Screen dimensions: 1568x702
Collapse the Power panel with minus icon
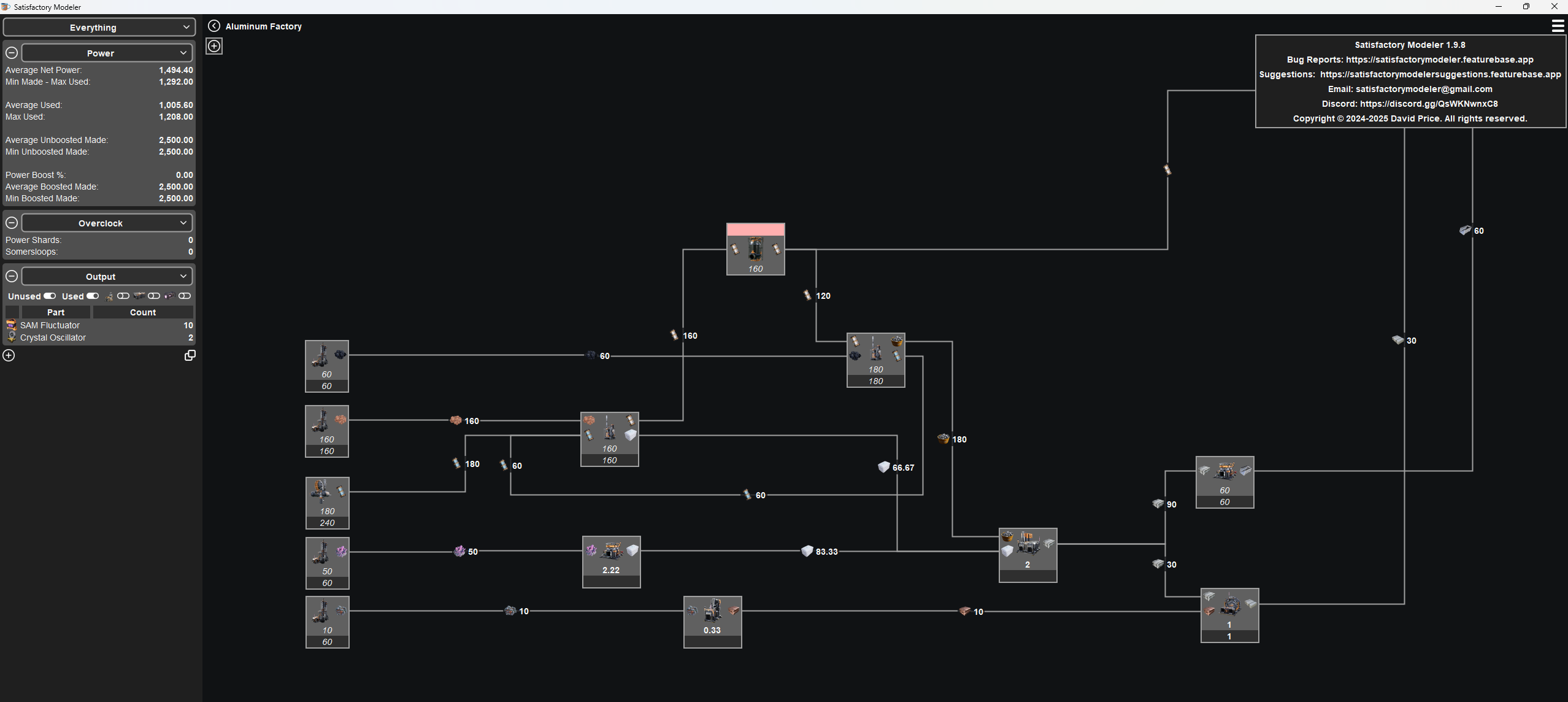pyautogui.click(x=12, y=53)
